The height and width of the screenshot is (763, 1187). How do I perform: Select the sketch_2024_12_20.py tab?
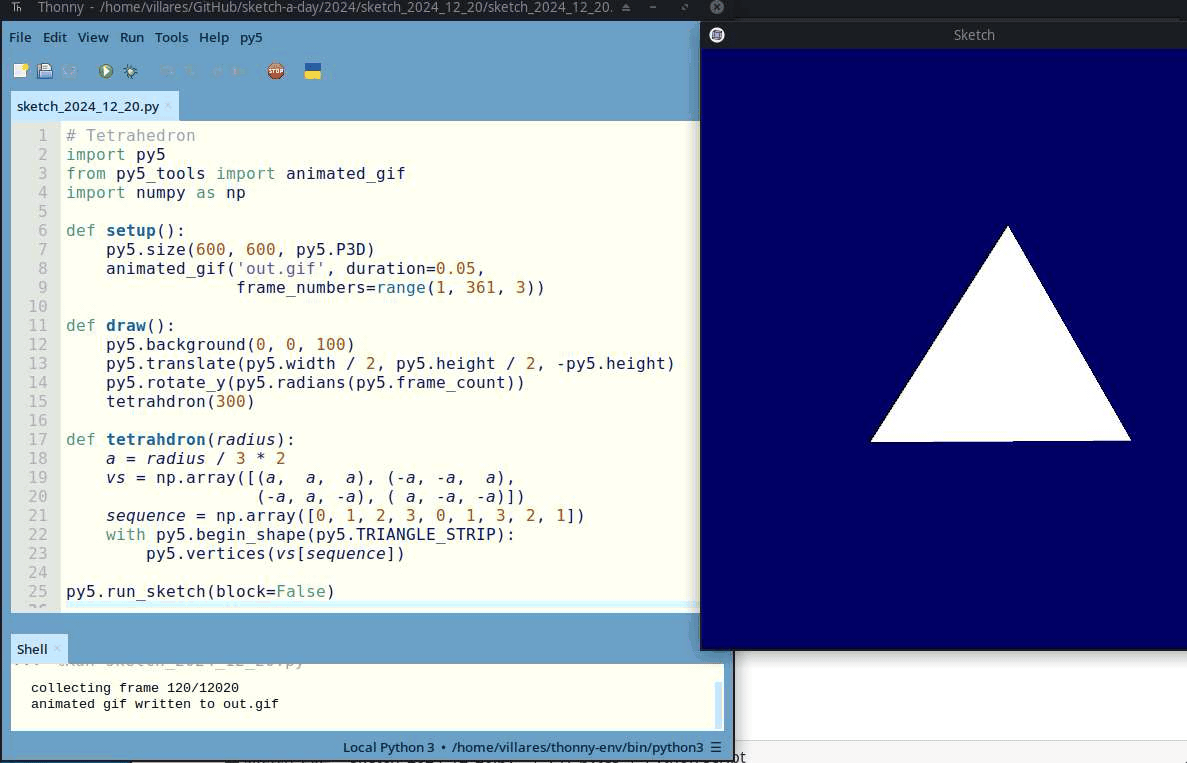tap(87, 106)
